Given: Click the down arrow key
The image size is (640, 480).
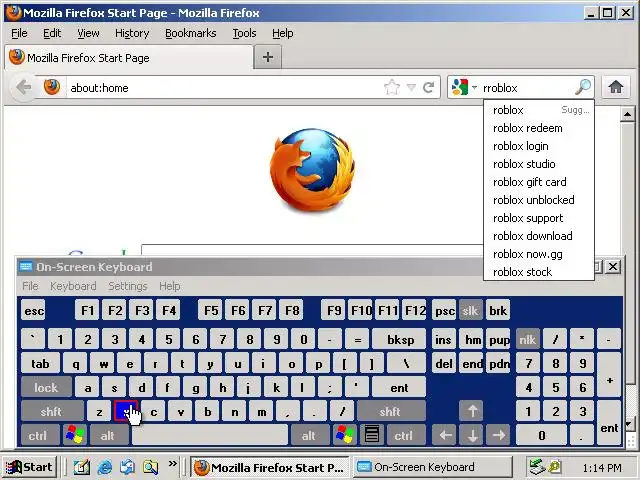Looking at the screenshot, I should click(x=472, y=436).
